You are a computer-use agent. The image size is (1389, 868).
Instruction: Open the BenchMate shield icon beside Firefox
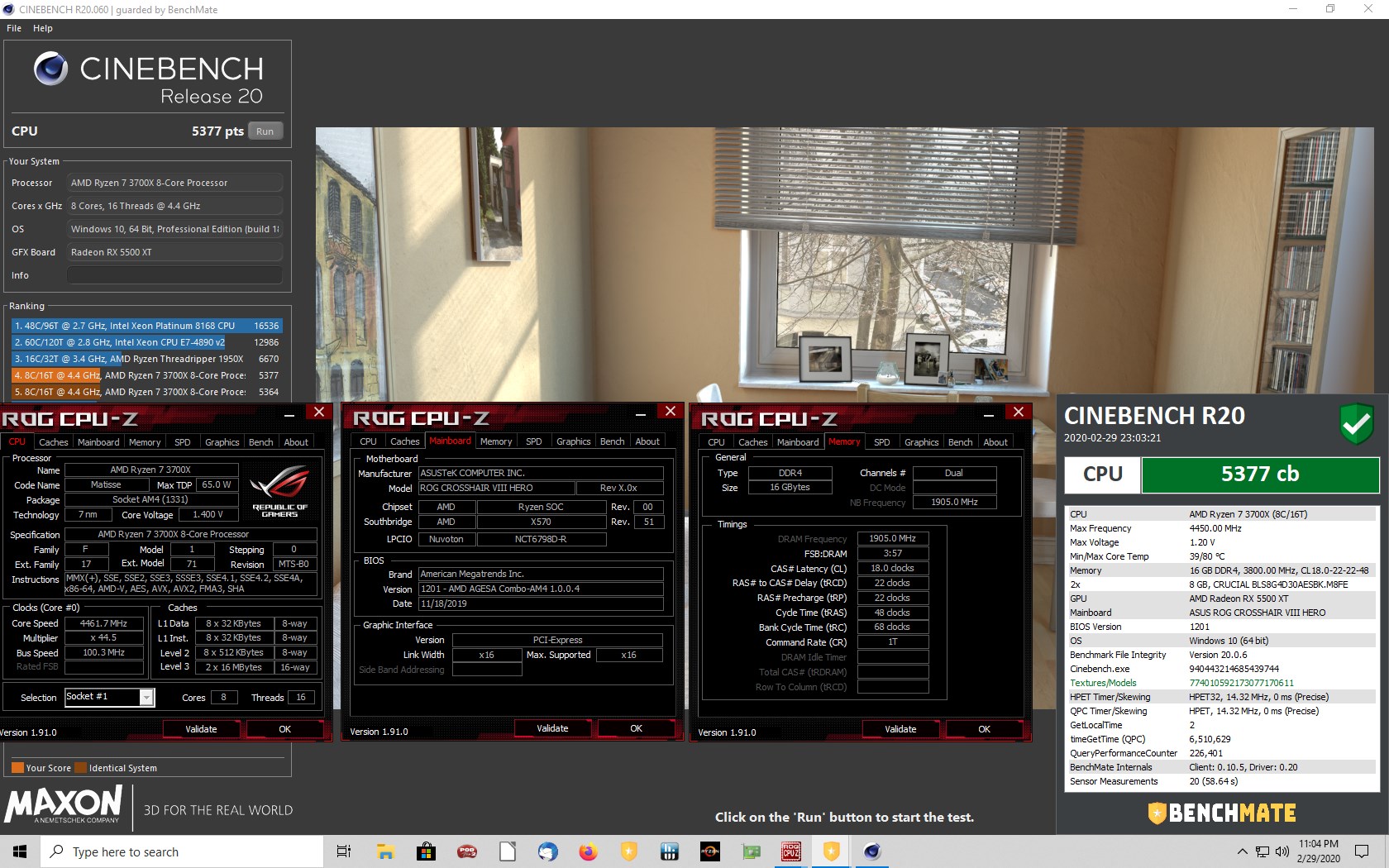pos(629,851)
